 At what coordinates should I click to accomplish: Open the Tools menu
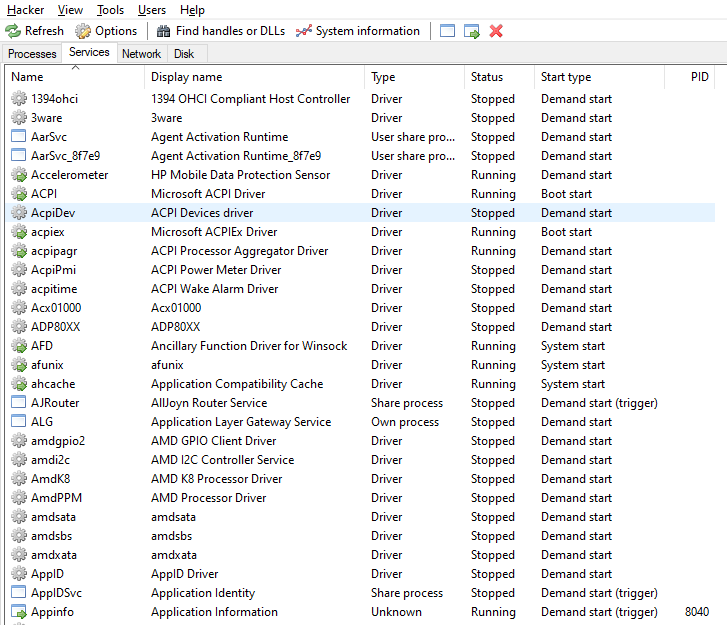point(110,9)
